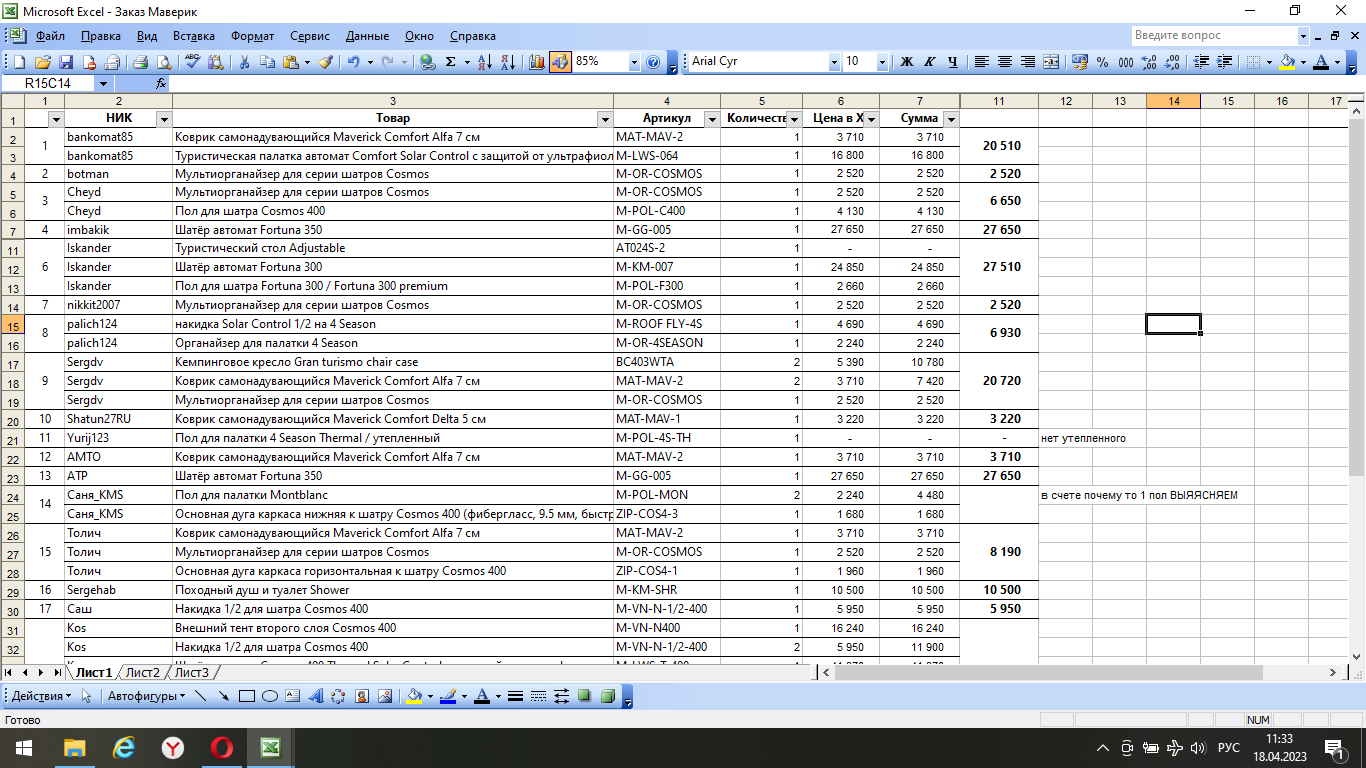Pick the cell Fill Color bucket
The height and width of the screenshot is (768, 1366).
[1286, 62]
